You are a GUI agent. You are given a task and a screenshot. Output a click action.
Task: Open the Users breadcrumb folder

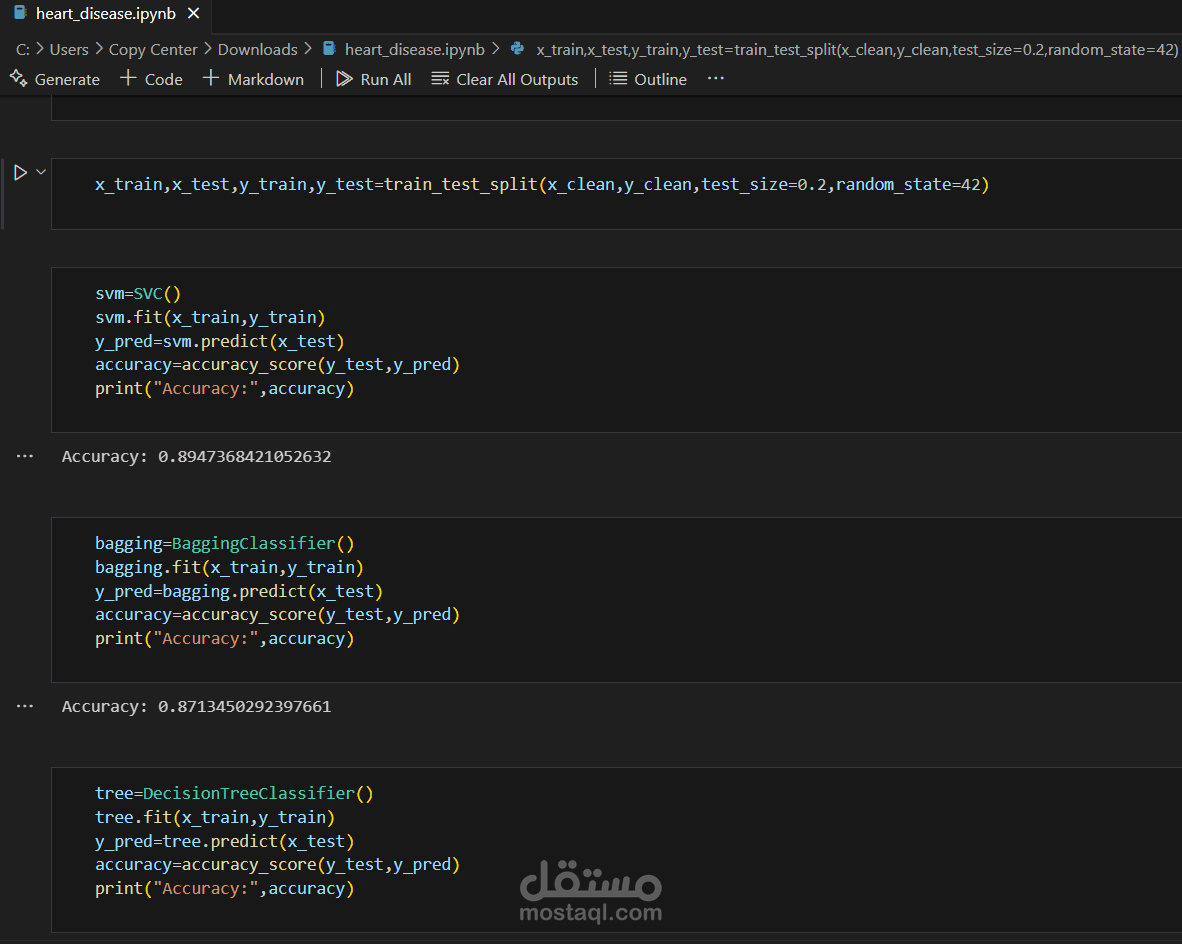pyautogui.click(x=69, y=50)
